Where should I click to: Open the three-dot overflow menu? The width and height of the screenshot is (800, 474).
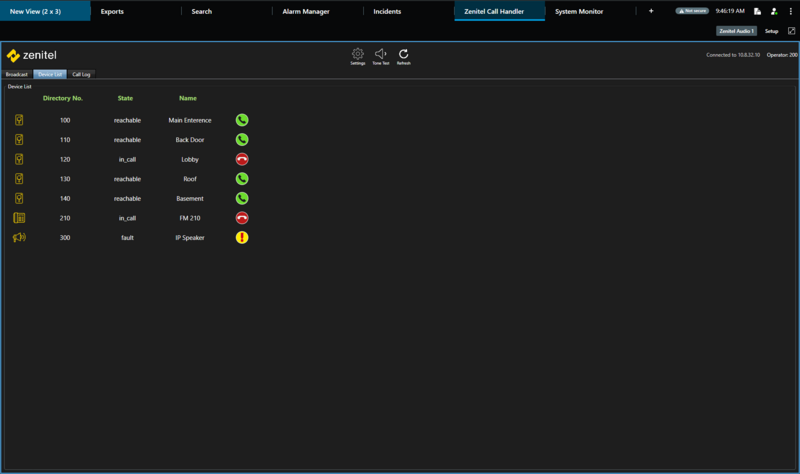(x=790, y=11)
